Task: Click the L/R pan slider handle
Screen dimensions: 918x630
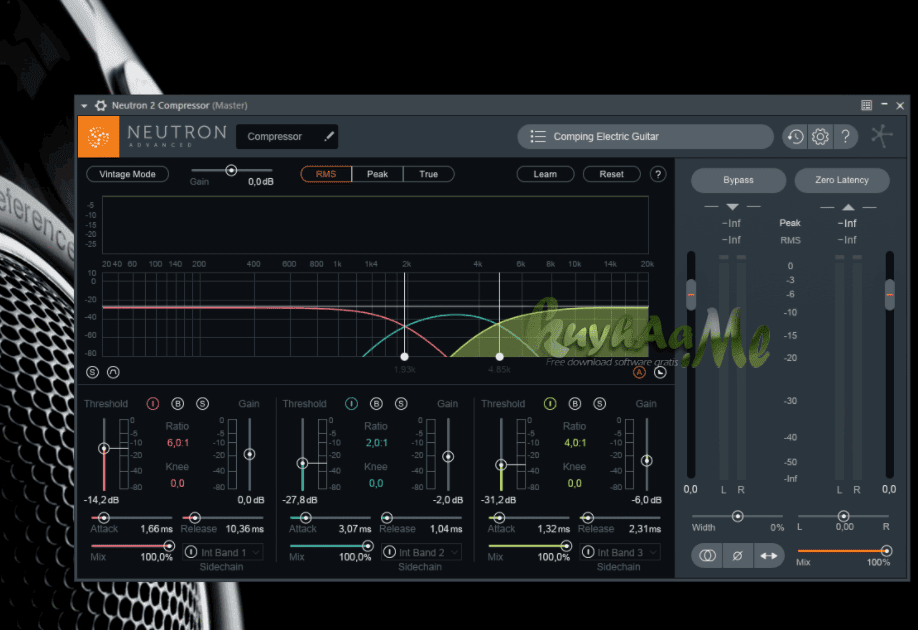Action: pos(843,516)
